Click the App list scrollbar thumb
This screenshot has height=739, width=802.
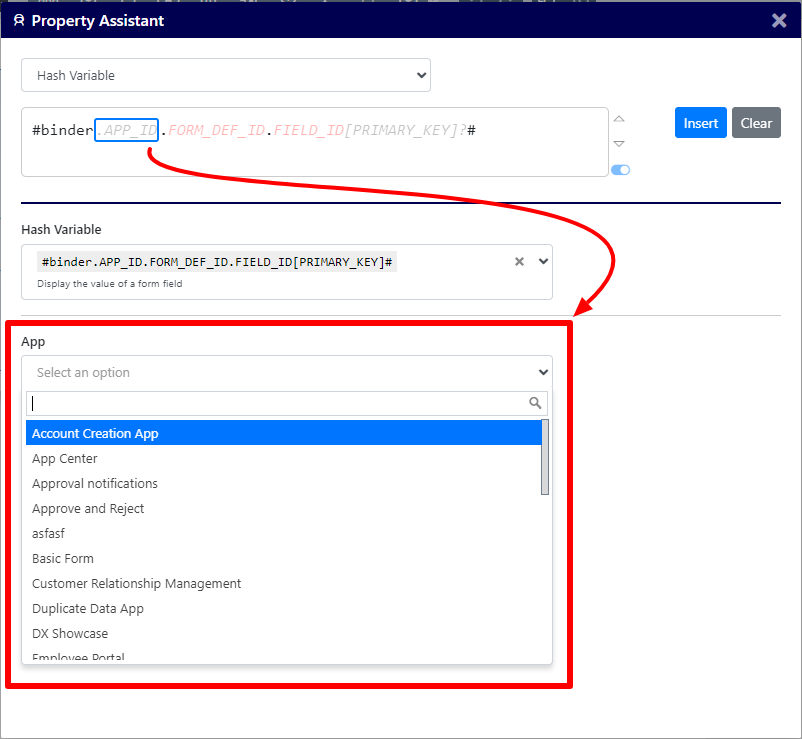pyautogui.click(x=545, y=457)
